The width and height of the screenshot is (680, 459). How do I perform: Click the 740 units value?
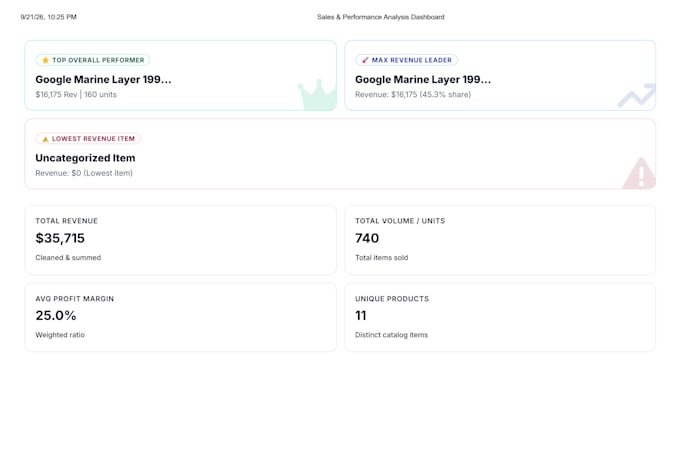(x=367, y=238)
